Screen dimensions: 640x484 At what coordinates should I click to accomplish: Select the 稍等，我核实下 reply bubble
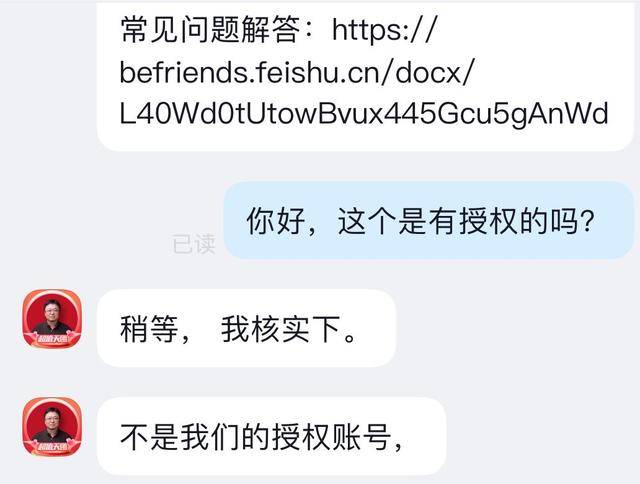click(x=247, y=328)
